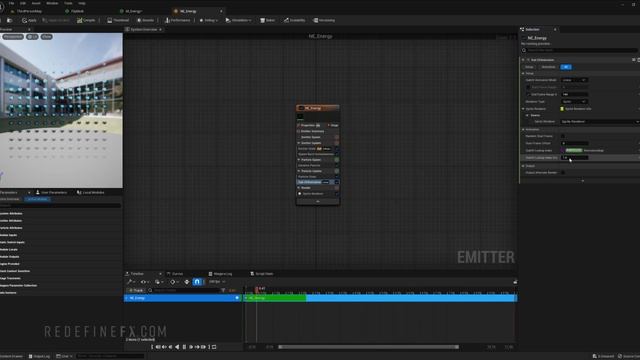Open the timeline frame rate dropdown
Viewport: 640px width, 360px height.
[x=217, y=282]
